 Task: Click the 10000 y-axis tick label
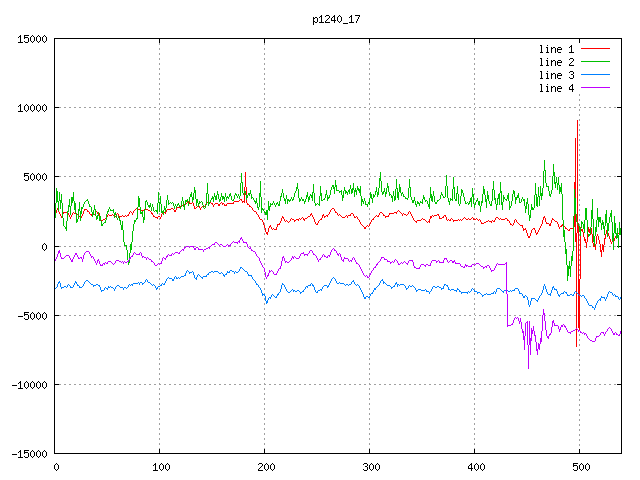click(x=32, y=108)
